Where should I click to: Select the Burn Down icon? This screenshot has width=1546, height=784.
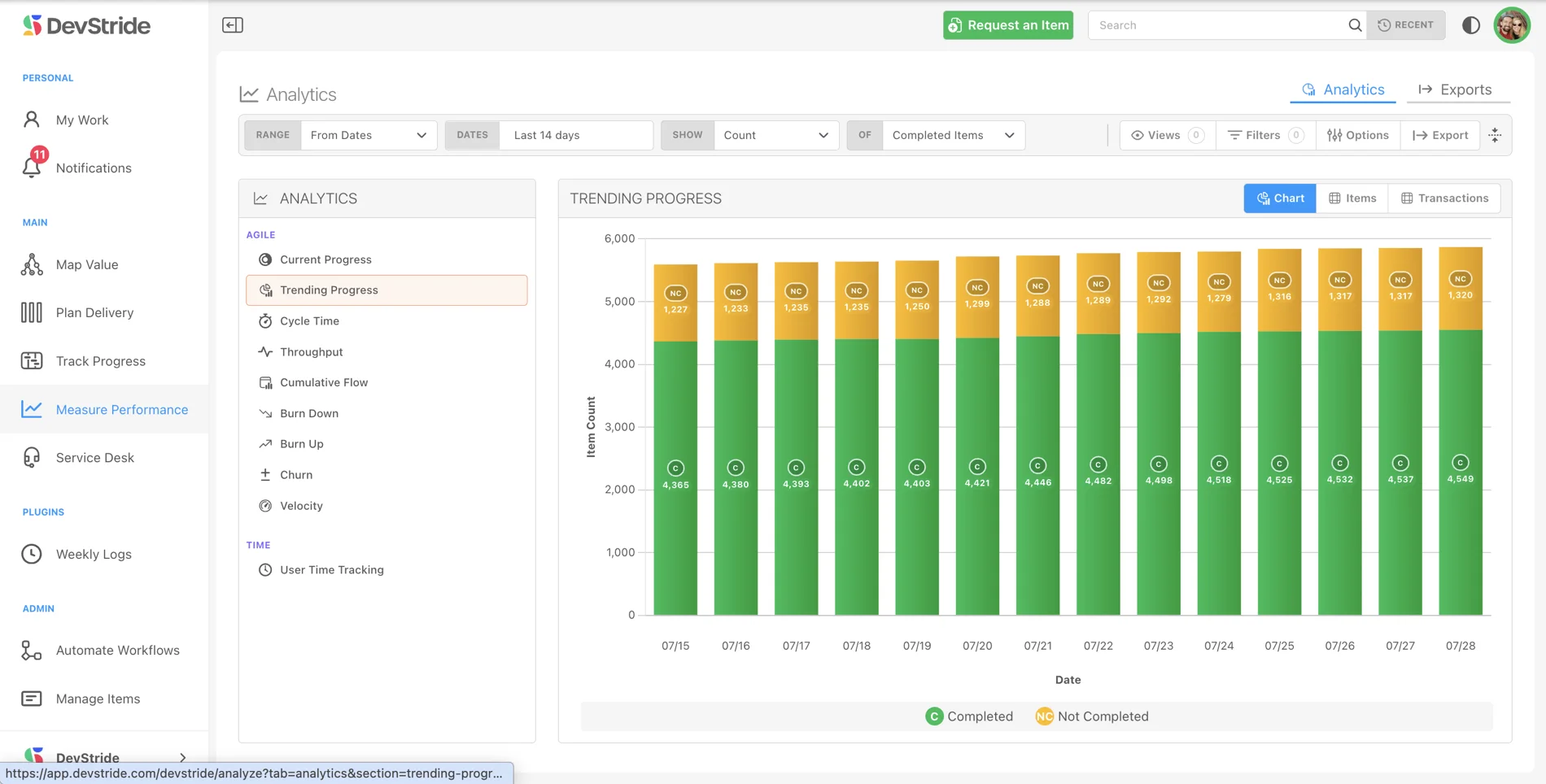[x=265, y=413]
